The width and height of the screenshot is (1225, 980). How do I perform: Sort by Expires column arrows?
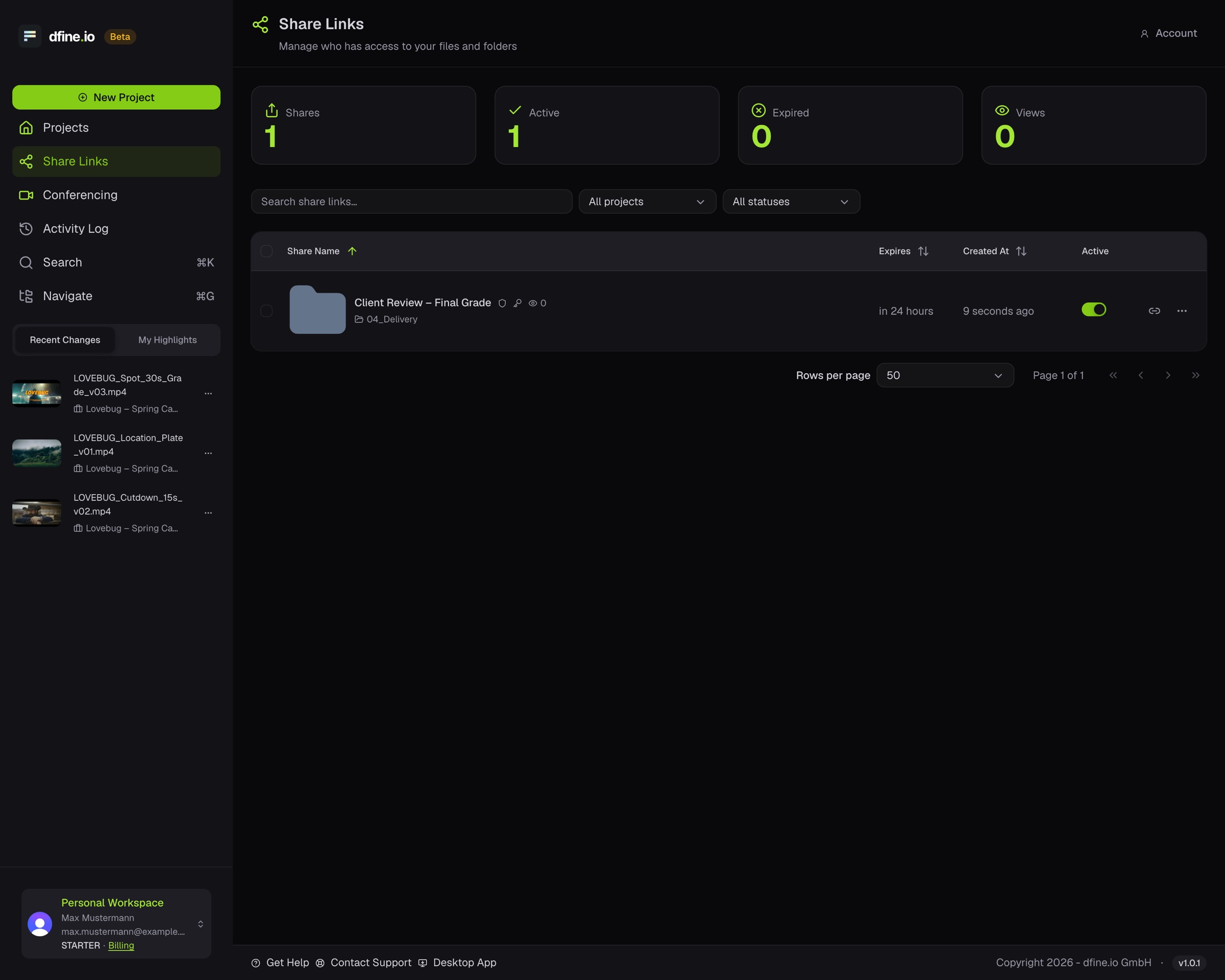coord(923,251)
